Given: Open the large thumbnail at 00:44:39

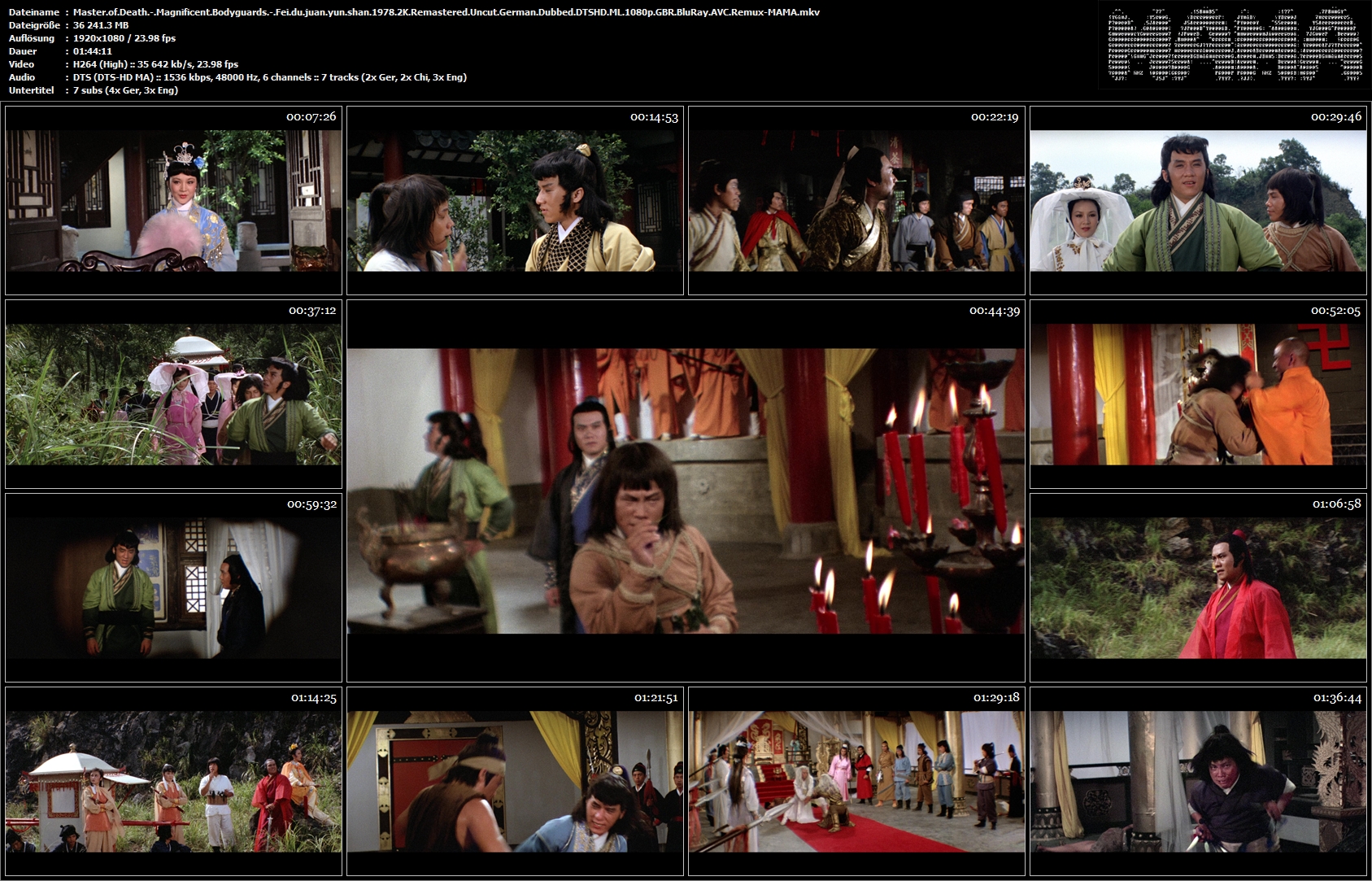Looking at the screenshot, I should (686, 491).
